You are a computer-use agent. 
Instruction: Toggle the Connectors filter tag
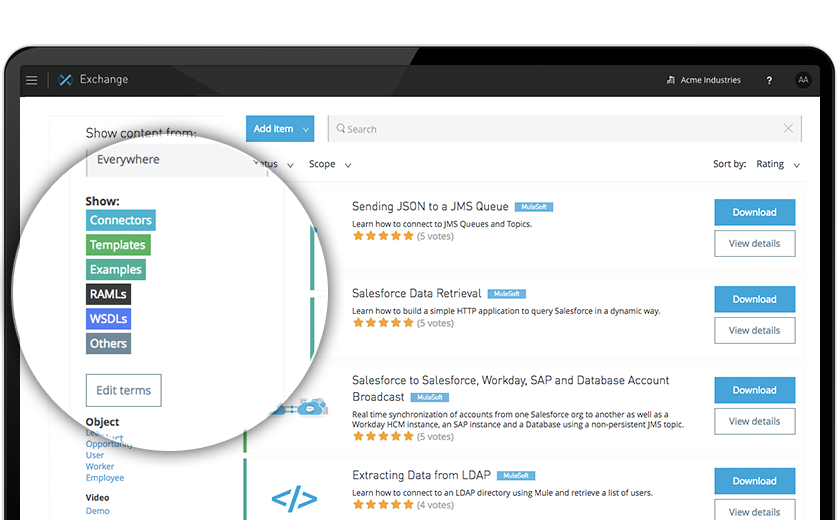click(121, 220)
